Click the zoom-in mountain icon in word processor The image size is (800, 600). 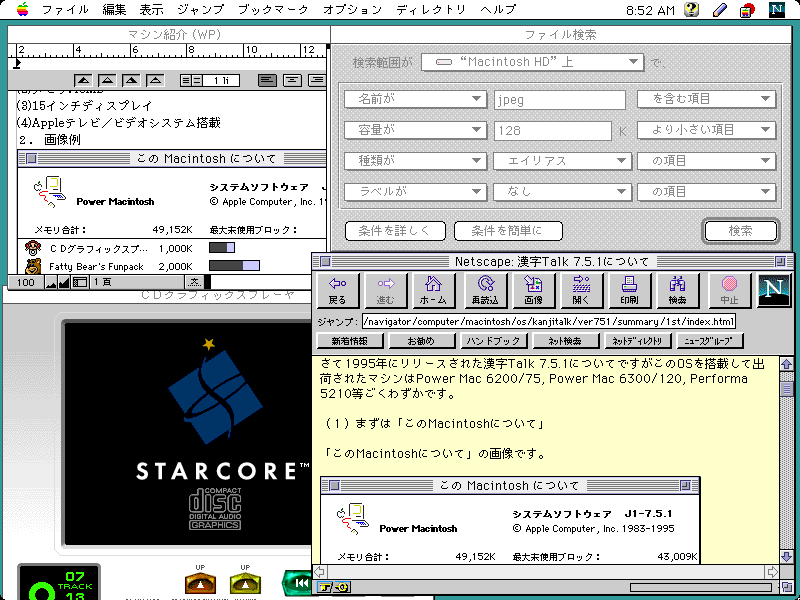point(64,282)
